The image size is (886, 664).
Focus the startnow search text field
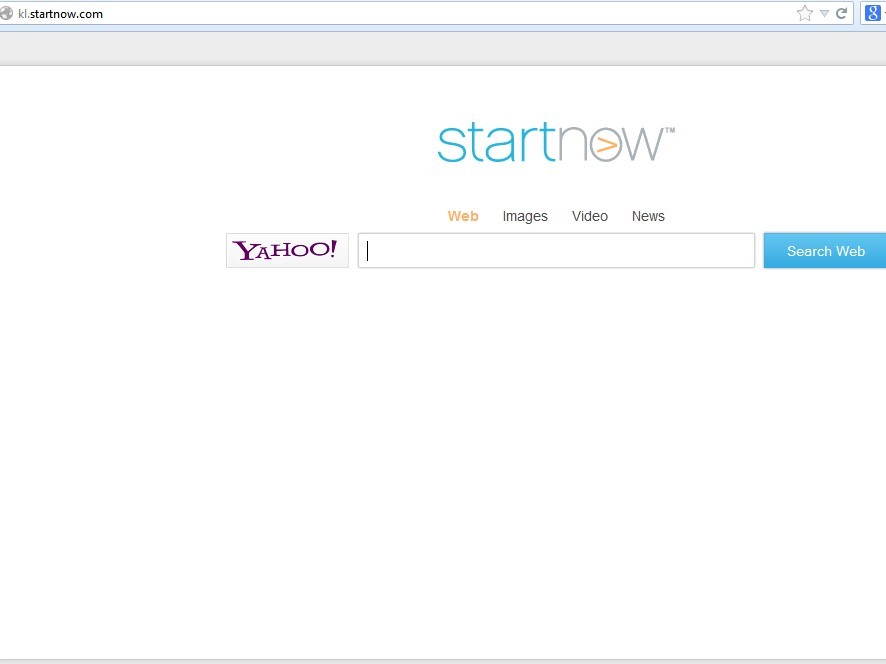[556, 250]
